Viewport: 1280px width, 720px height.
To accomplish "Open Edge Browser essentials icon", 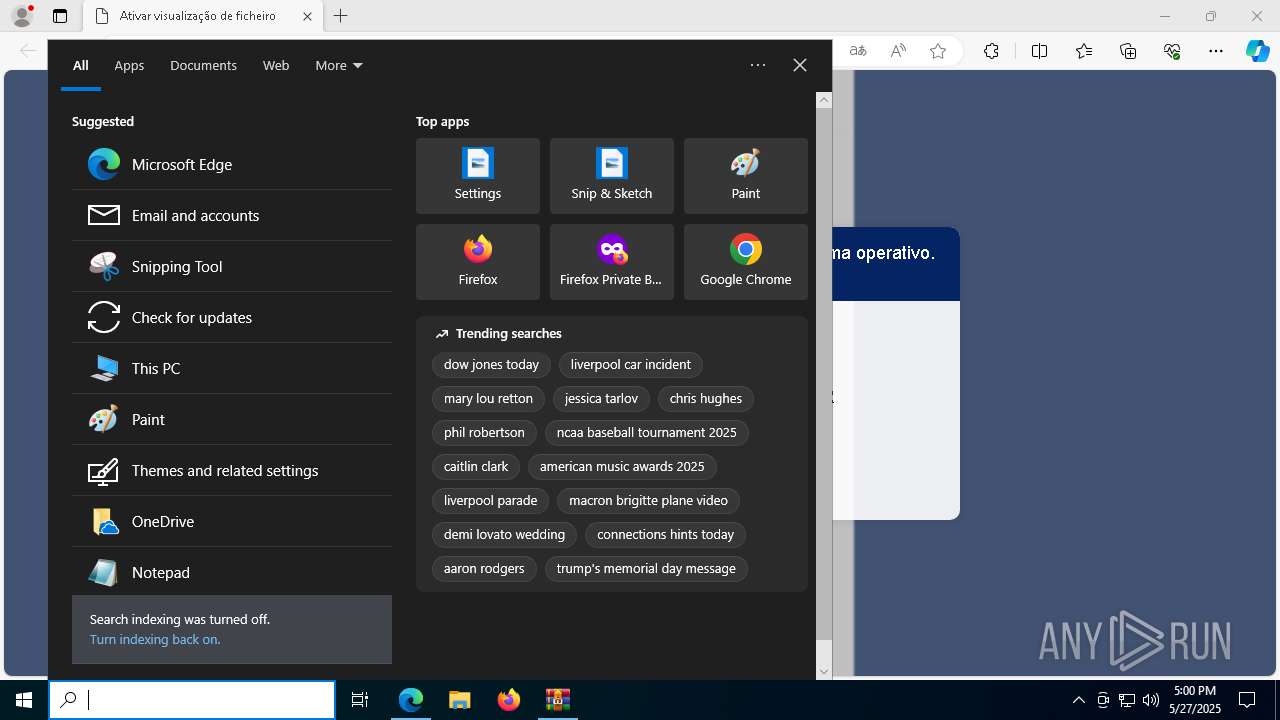I will (x=1172, y=51).
